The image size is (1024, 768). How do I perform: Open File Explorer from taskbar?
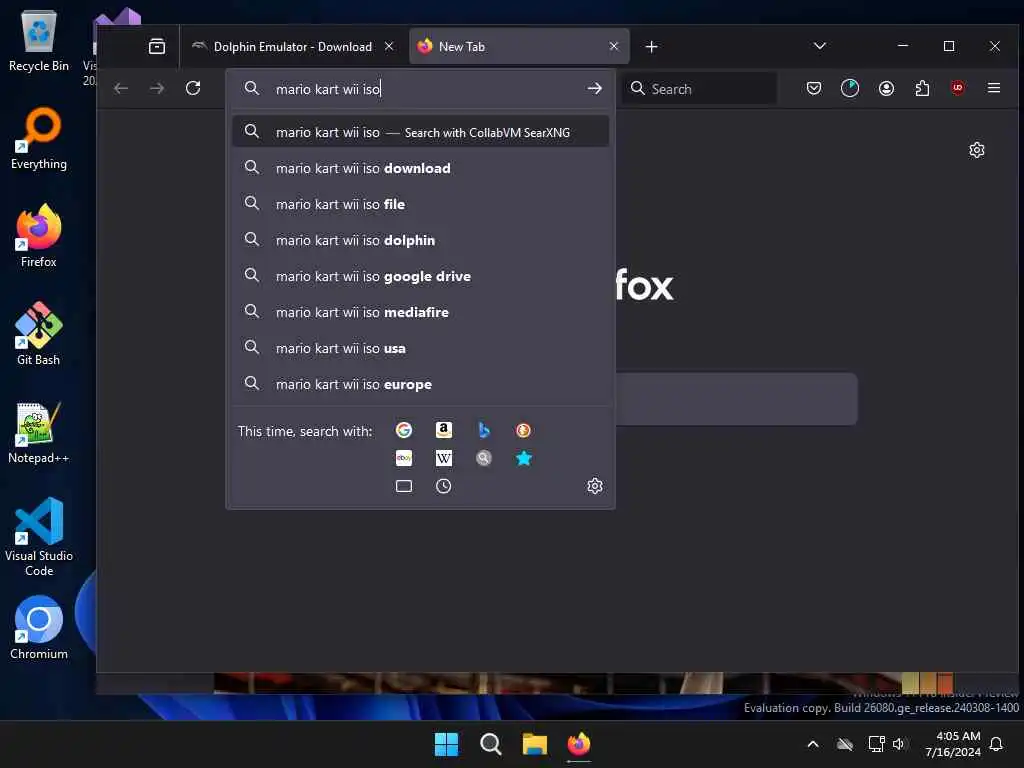click(534, 744)
